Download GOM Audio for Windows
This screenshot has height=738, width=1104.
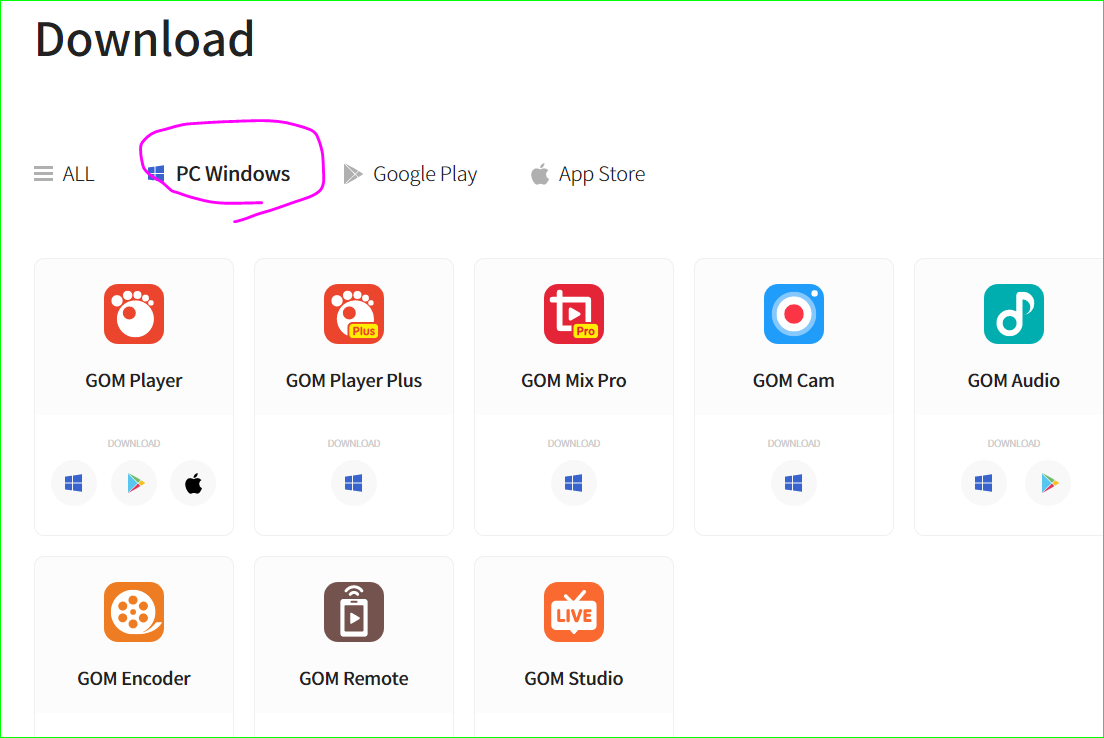tap(984, 483)
